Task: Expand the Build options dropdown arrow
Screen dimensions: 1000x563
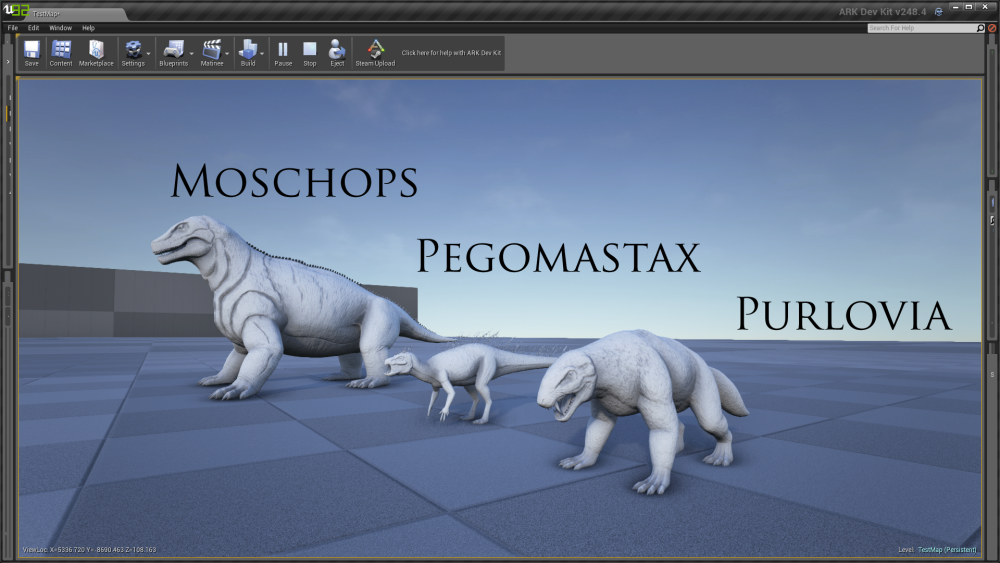Action: [262, 54]
